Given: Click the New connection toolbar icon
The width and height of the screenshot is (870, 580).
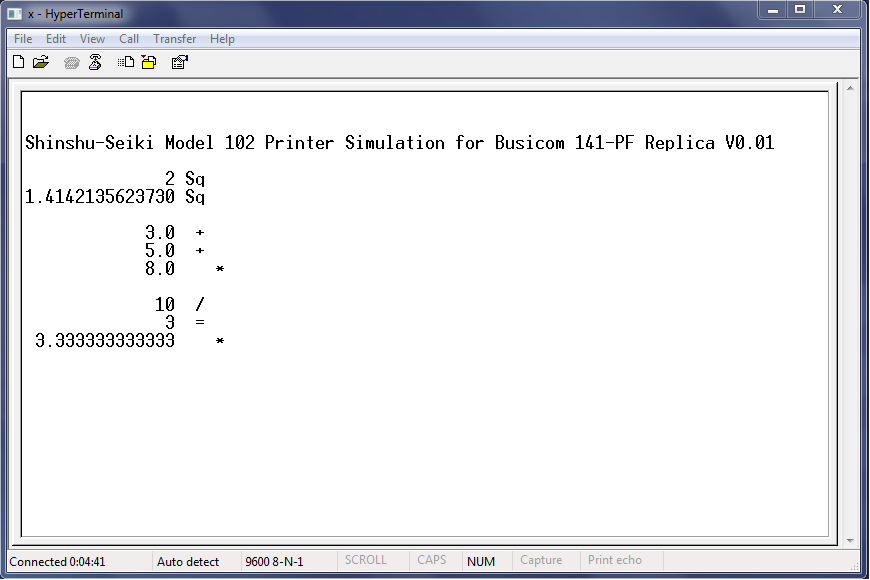Looking at the screenshot, I should click(x=18, y=62).
